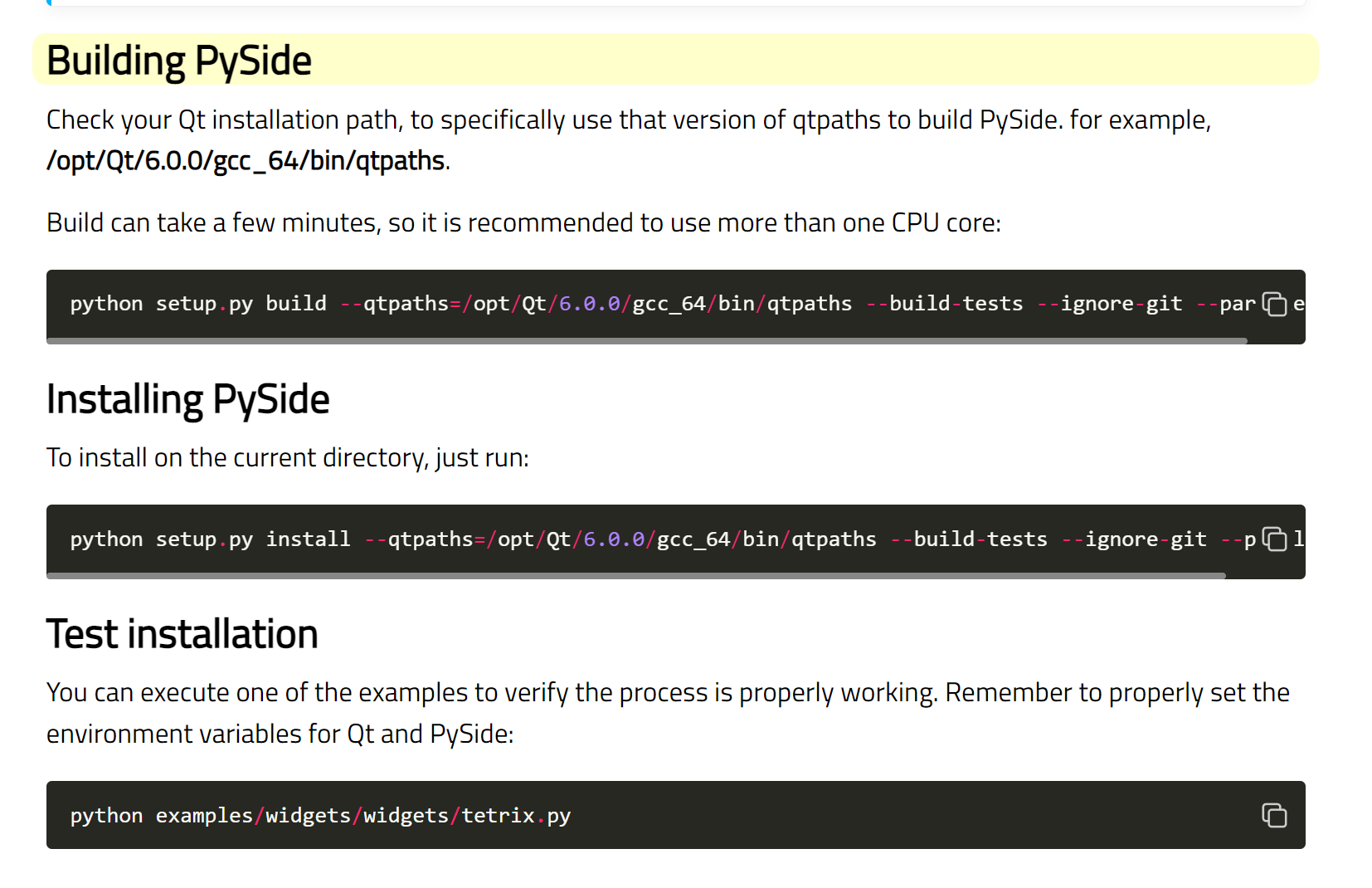Click the bold /opt/Qt/6.0.0/gcc_64/bin/qtpaths path text
This screenshot has width=1372, height=888.
(x=246, y=160)
